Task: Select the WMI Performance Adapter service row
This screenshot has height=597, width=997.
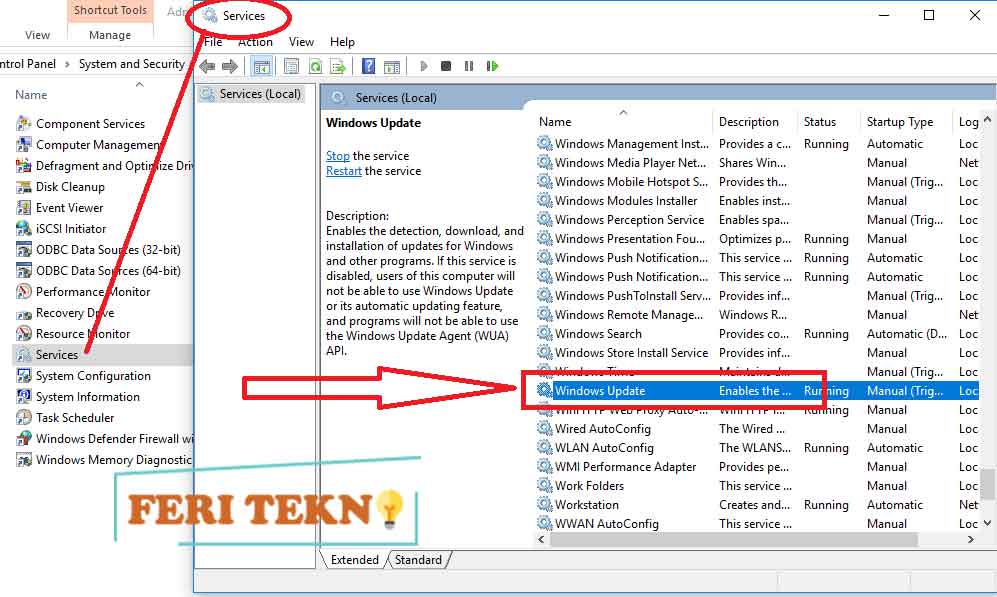Action: click(x=757, y=467)
